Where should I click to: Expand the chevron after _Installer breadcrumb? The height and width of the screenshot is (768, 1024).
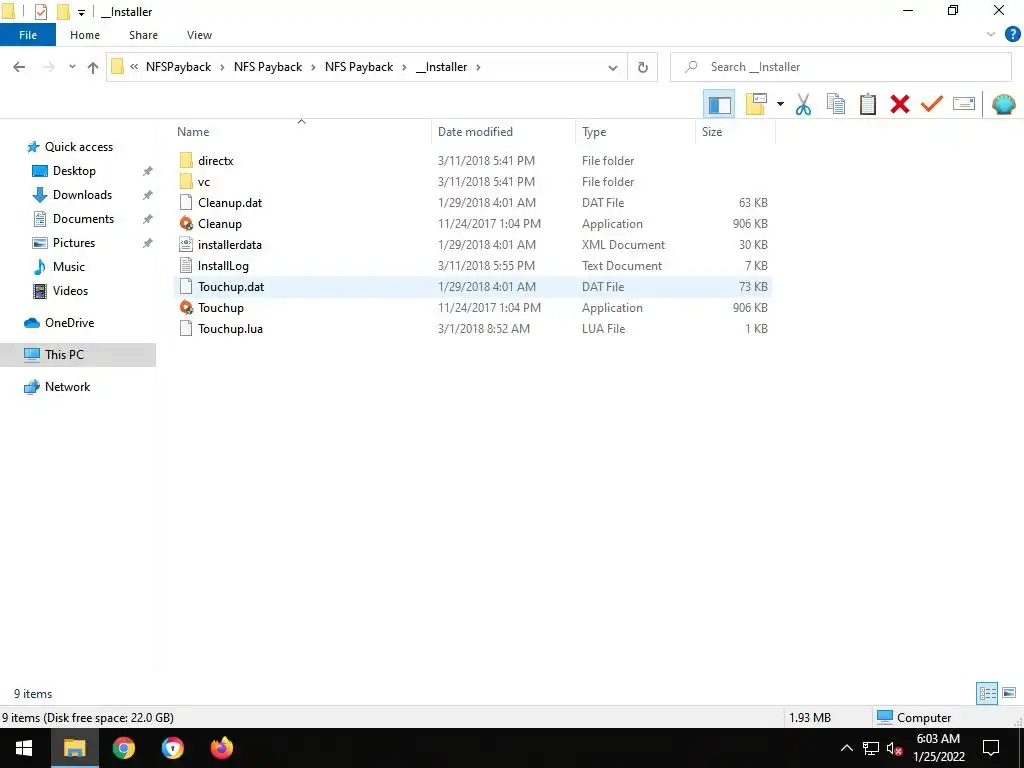tap(478, 67)
